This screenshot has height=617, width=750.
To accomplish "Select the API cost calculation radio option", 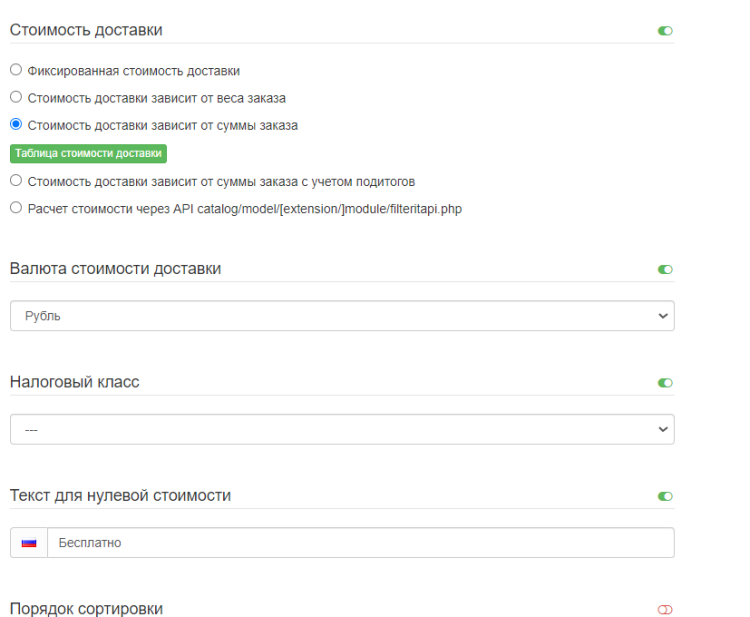I will [x=16, y=208].
